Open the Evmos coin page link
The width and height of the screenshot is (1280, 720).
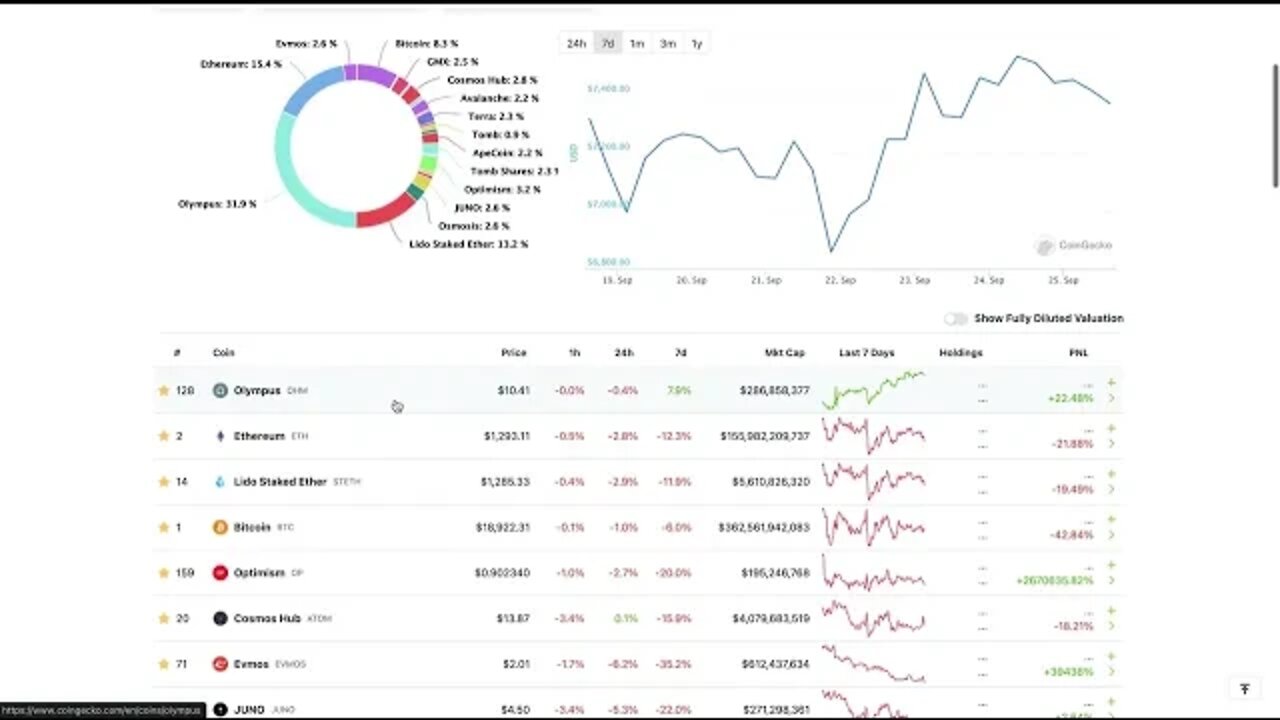251,664
